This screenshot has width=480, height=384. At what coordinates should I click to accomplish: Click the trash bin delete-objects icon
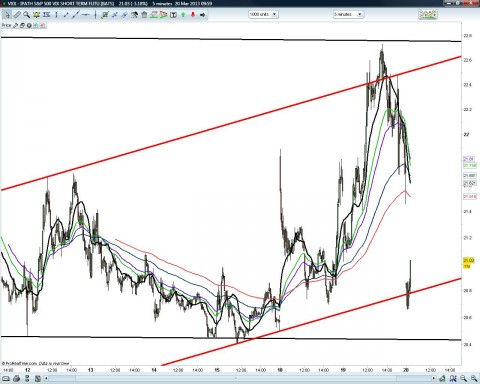coord(144,15)
